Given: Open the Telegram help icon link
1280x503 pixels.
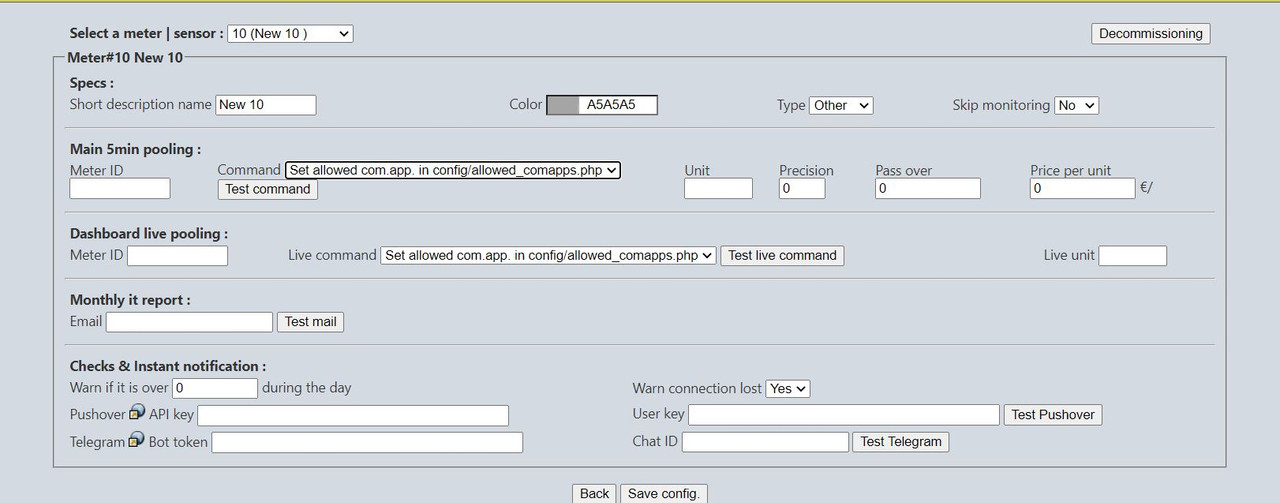Looking at the screenshot, I should [x=137, y=441].
